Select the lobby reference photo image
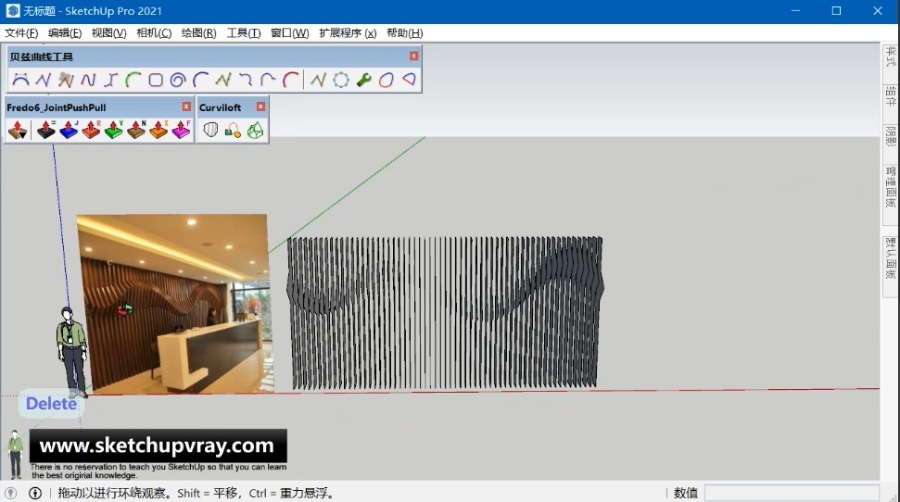The height and width of the screenshot is (502, 900). pyautogui.click(x=175, y=304)
